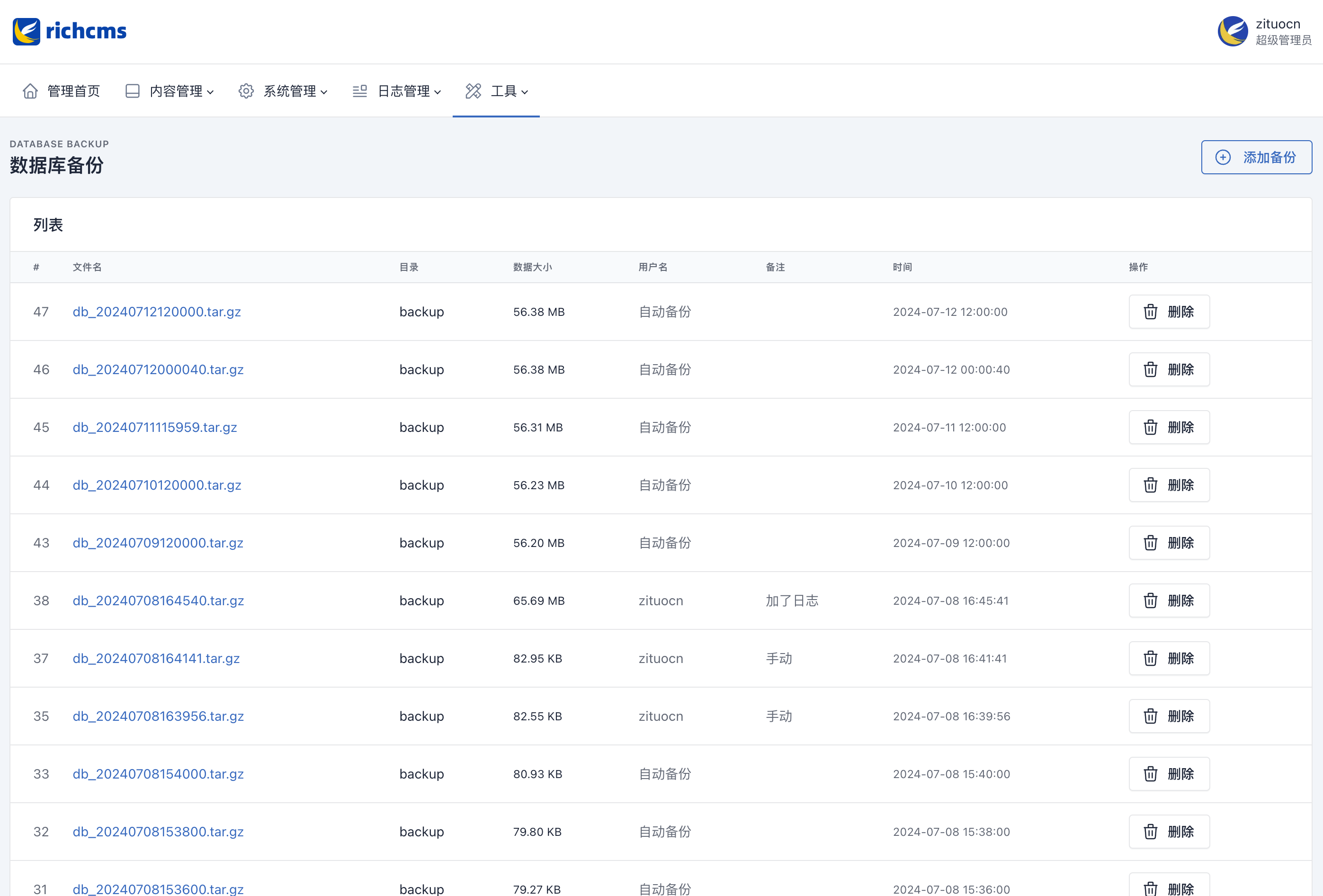1323x896 pixels.
Task: Click the 列表 card title
Action: point(48,225)
